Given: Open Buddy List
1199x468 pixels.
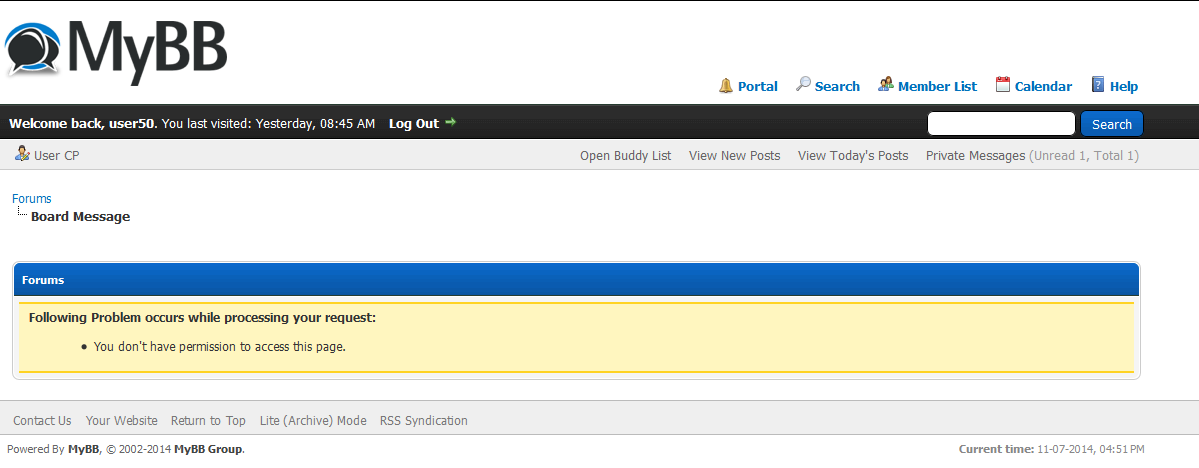Looking at the screenshot, I should point(625,156).
